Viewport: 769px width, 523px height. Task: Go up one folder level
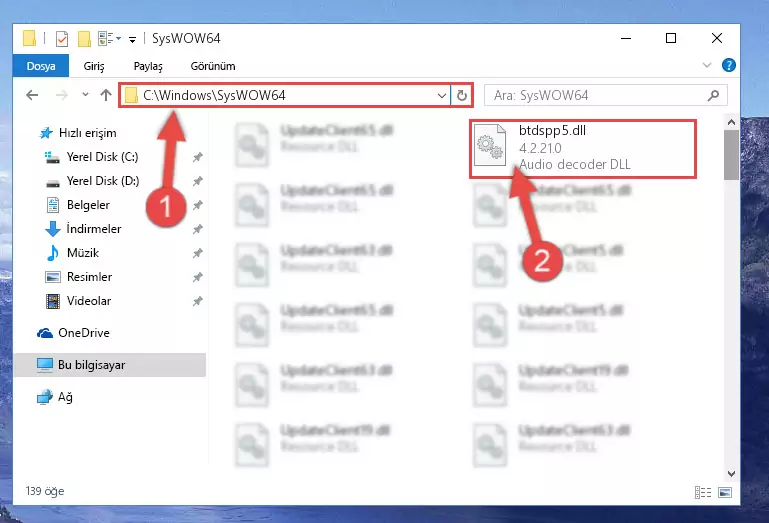point(106,95)
